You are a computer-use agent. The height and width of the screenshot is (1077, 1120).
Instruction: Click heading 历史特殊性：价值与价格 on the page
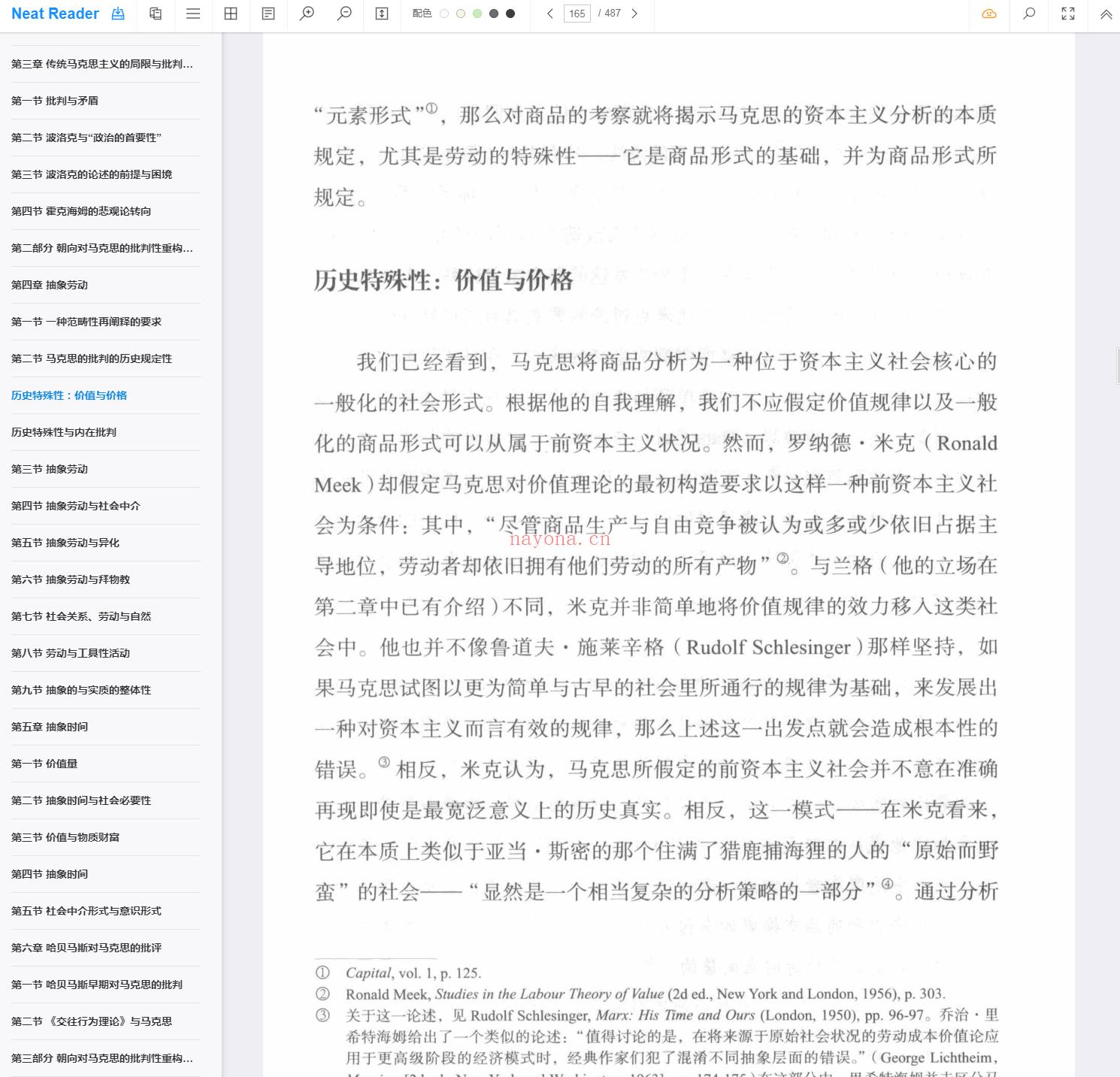(443, 281)
